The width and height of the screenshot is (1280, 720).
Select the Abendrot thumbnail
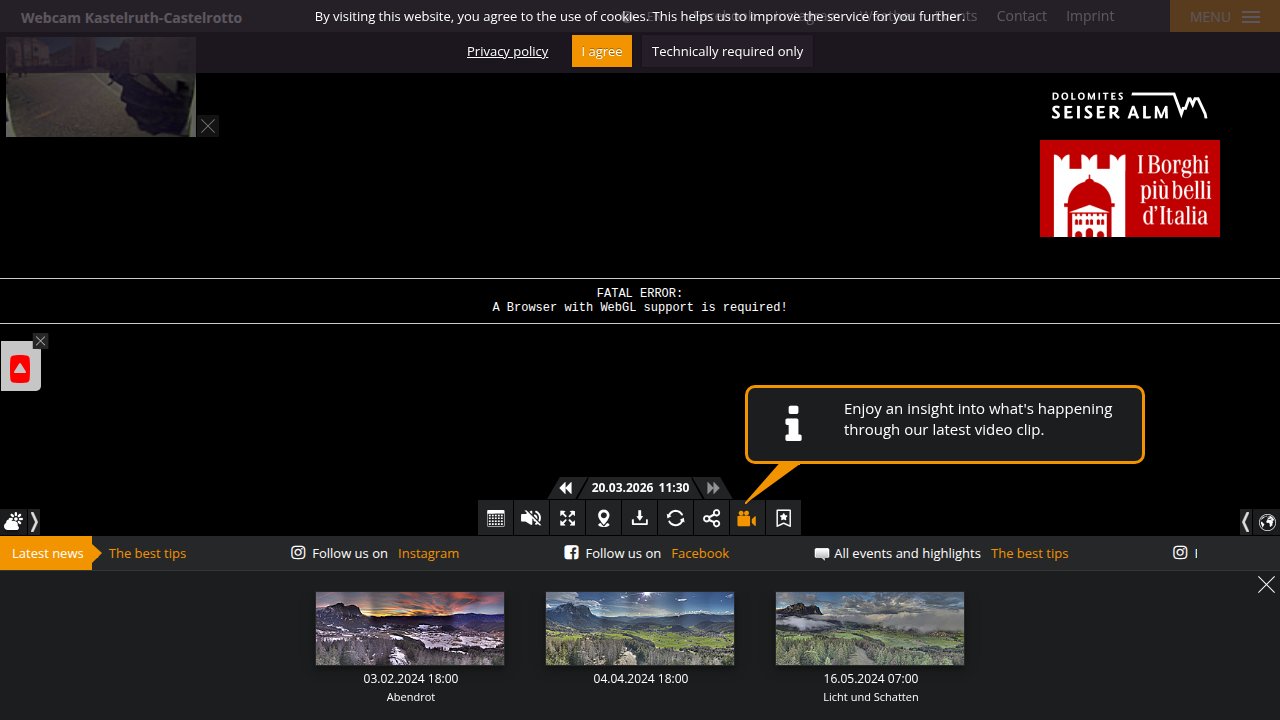coord(410,628)
